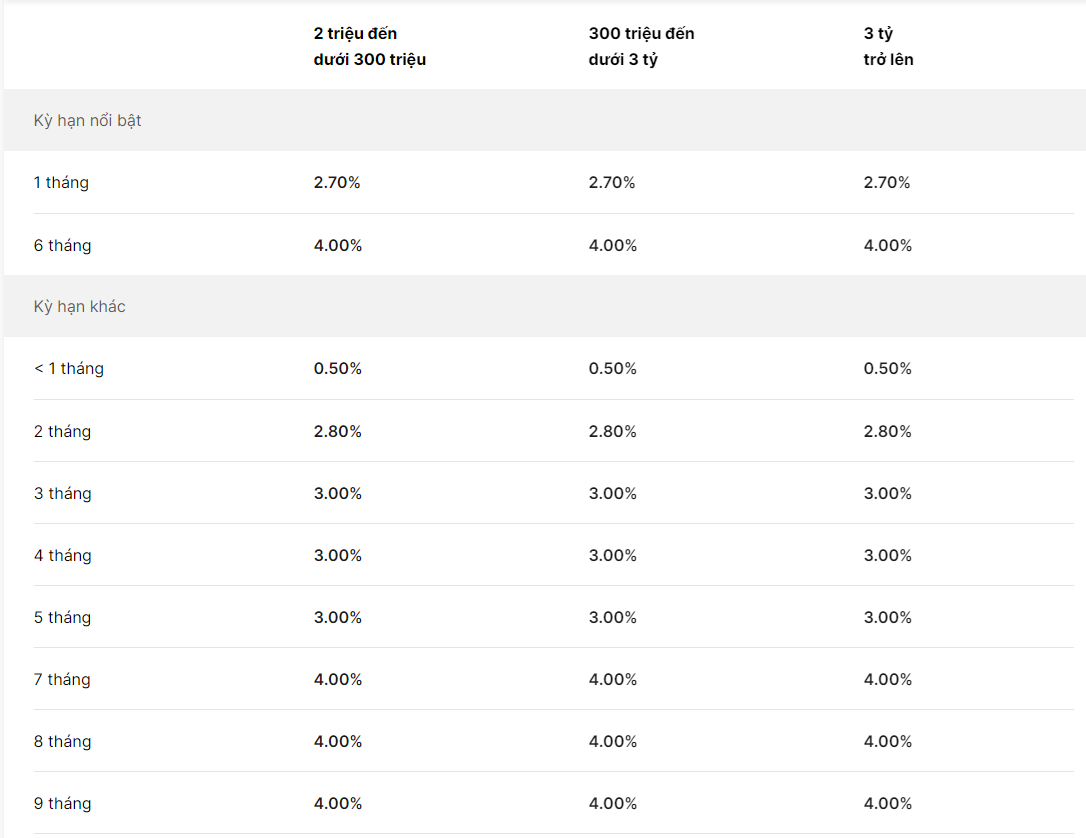Select the '8 tháng' term label

tap(62, 741)
